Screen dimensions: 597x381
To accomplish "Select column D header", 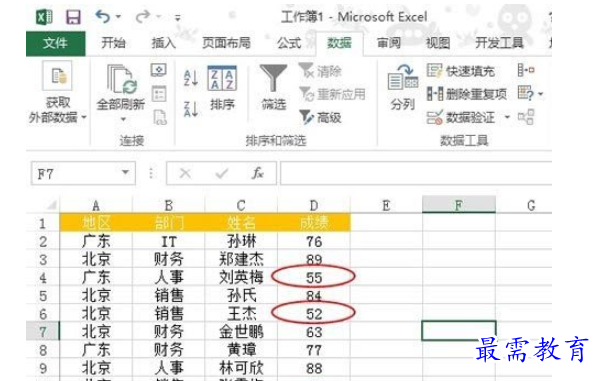I will pos(314,206).
